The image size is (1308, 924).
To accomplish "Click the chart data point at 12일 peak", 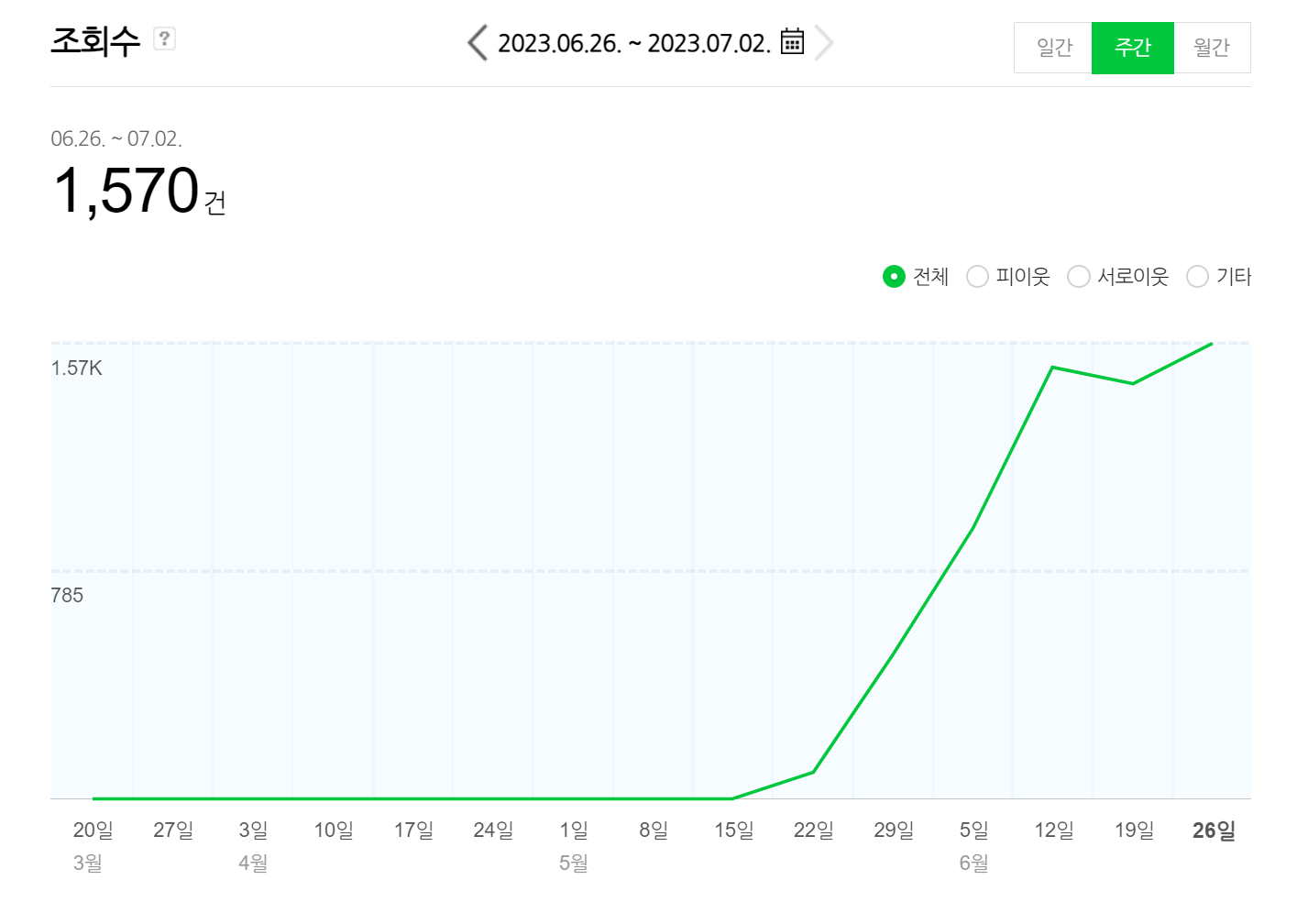I will (x=1053, y=368).
